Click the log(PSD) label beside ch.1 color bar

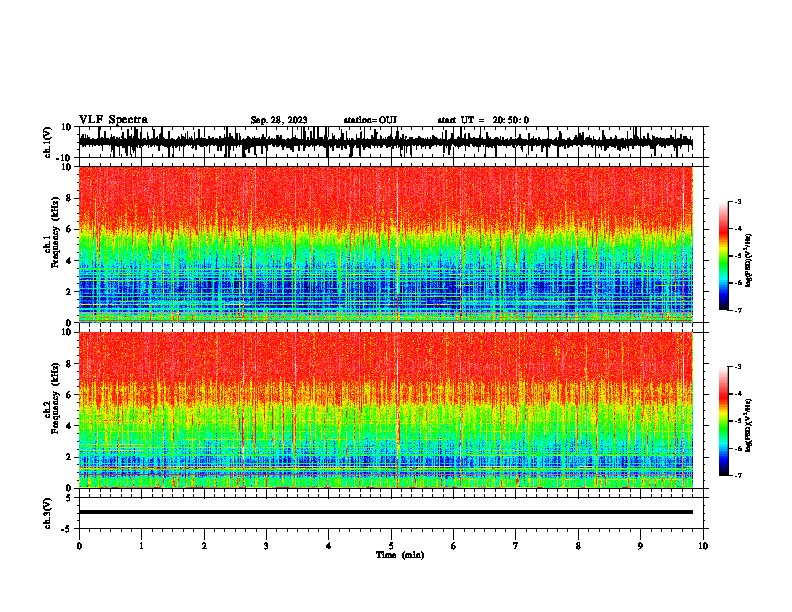(749, 261)
